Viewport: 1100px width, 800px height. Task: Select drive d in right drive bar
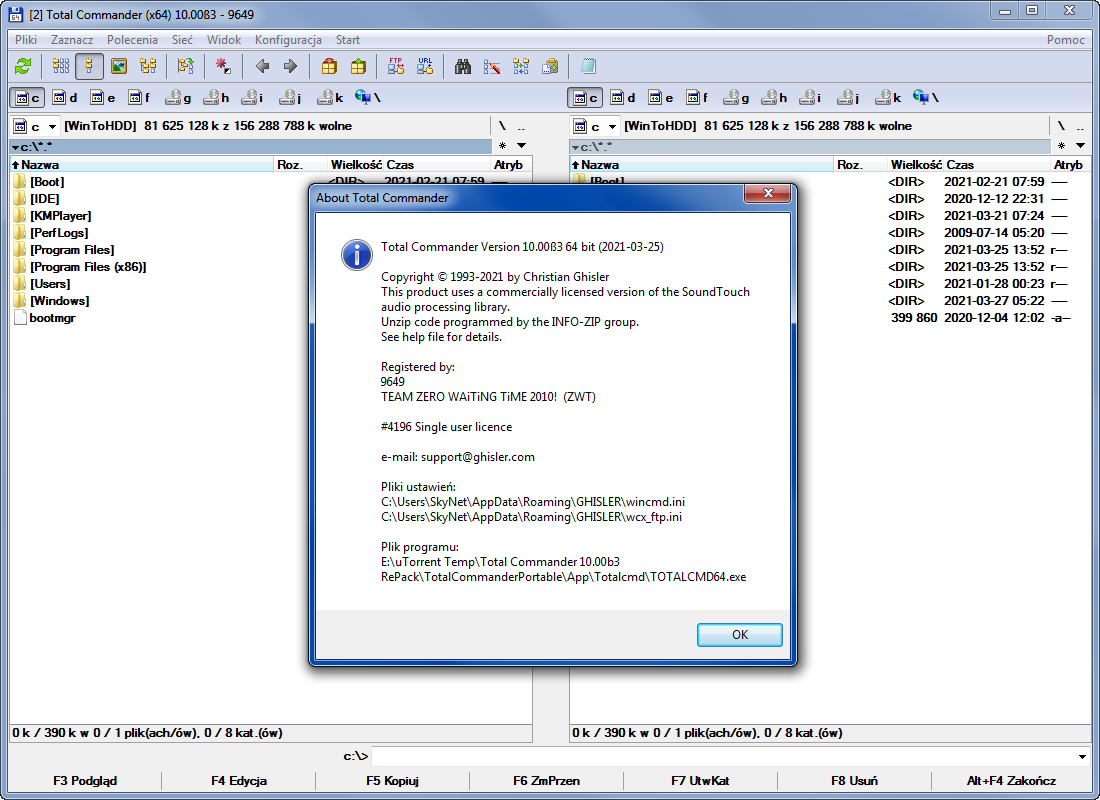623,98
